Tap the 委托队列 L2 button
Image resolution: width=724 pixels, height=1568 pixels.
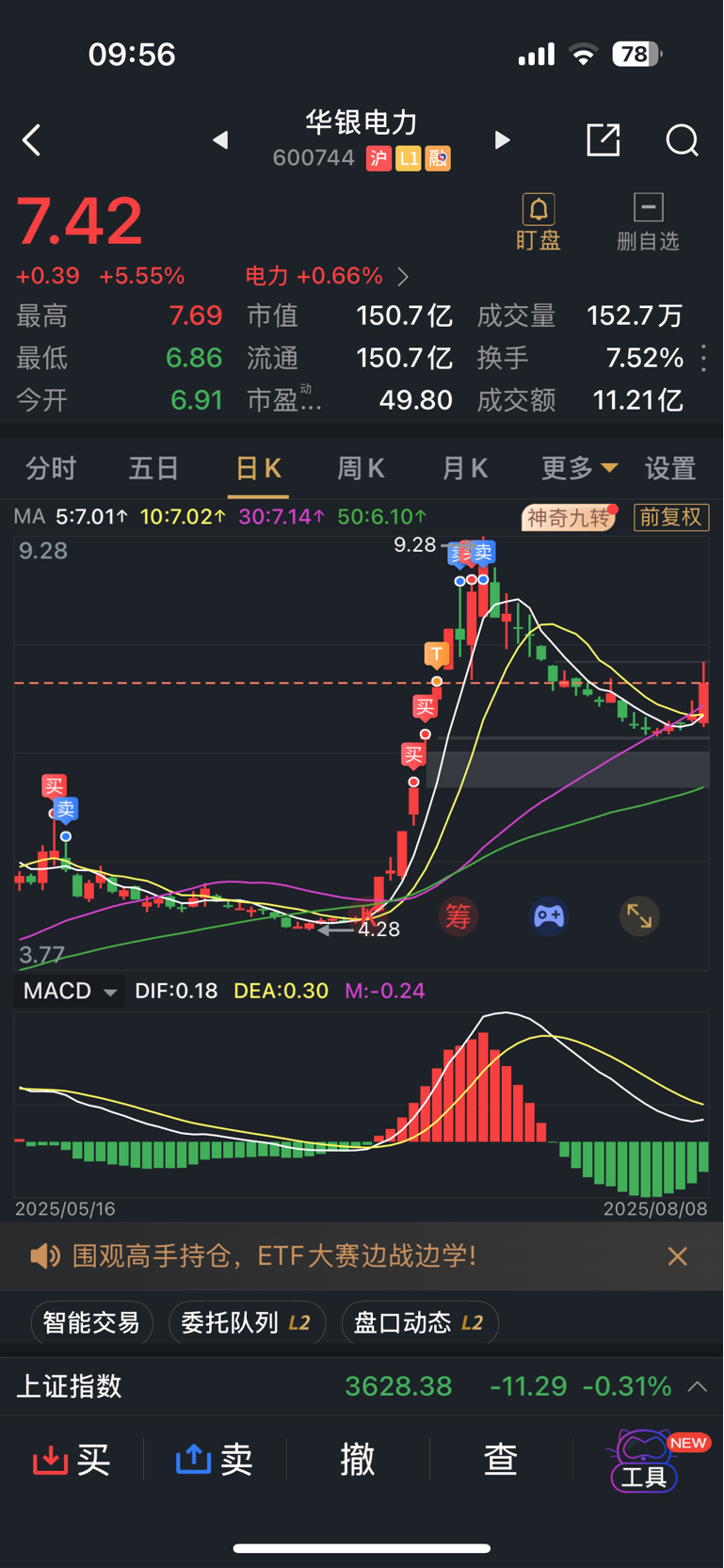point(247,1322)
